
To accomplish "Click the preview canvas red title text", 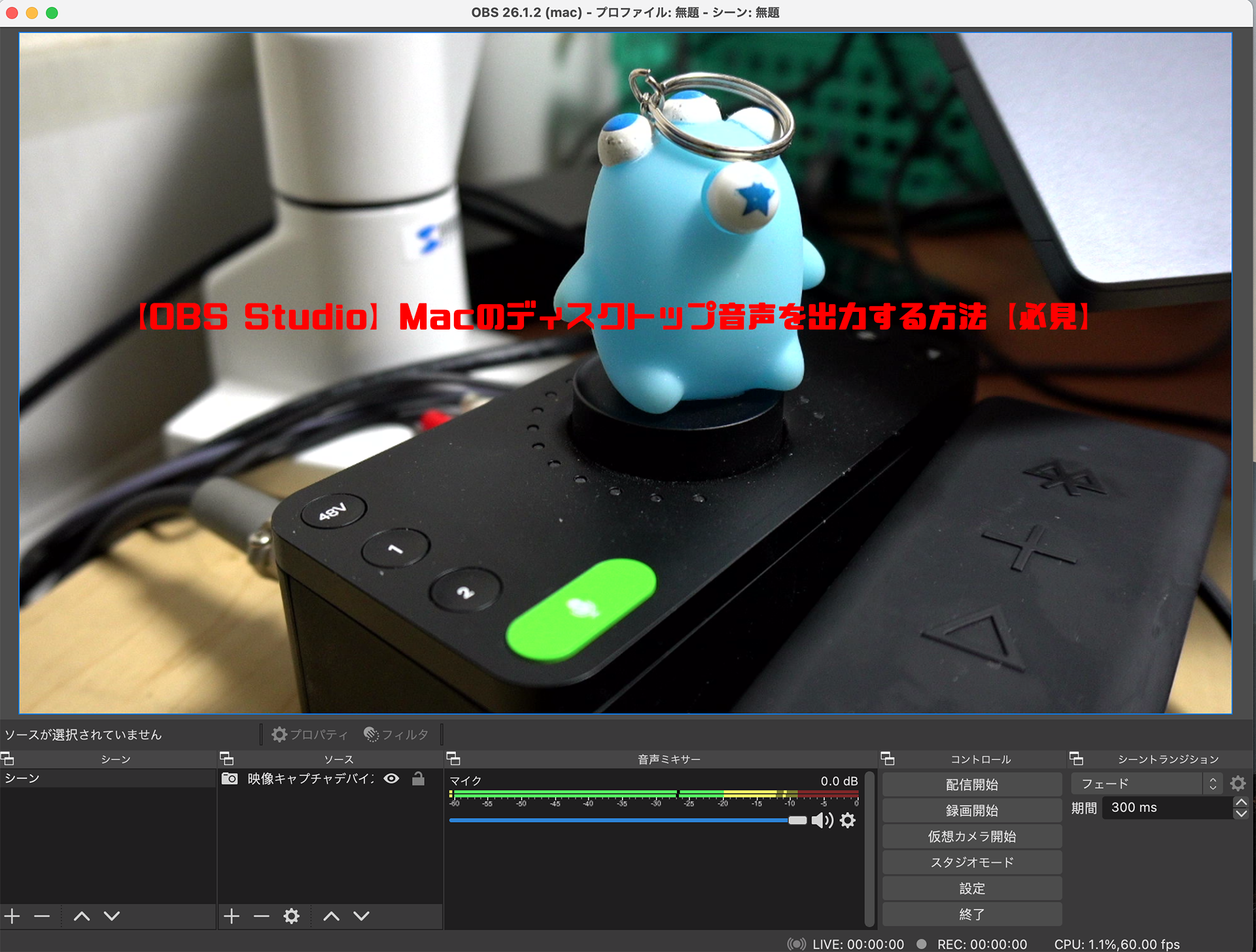I will point(614,317).
